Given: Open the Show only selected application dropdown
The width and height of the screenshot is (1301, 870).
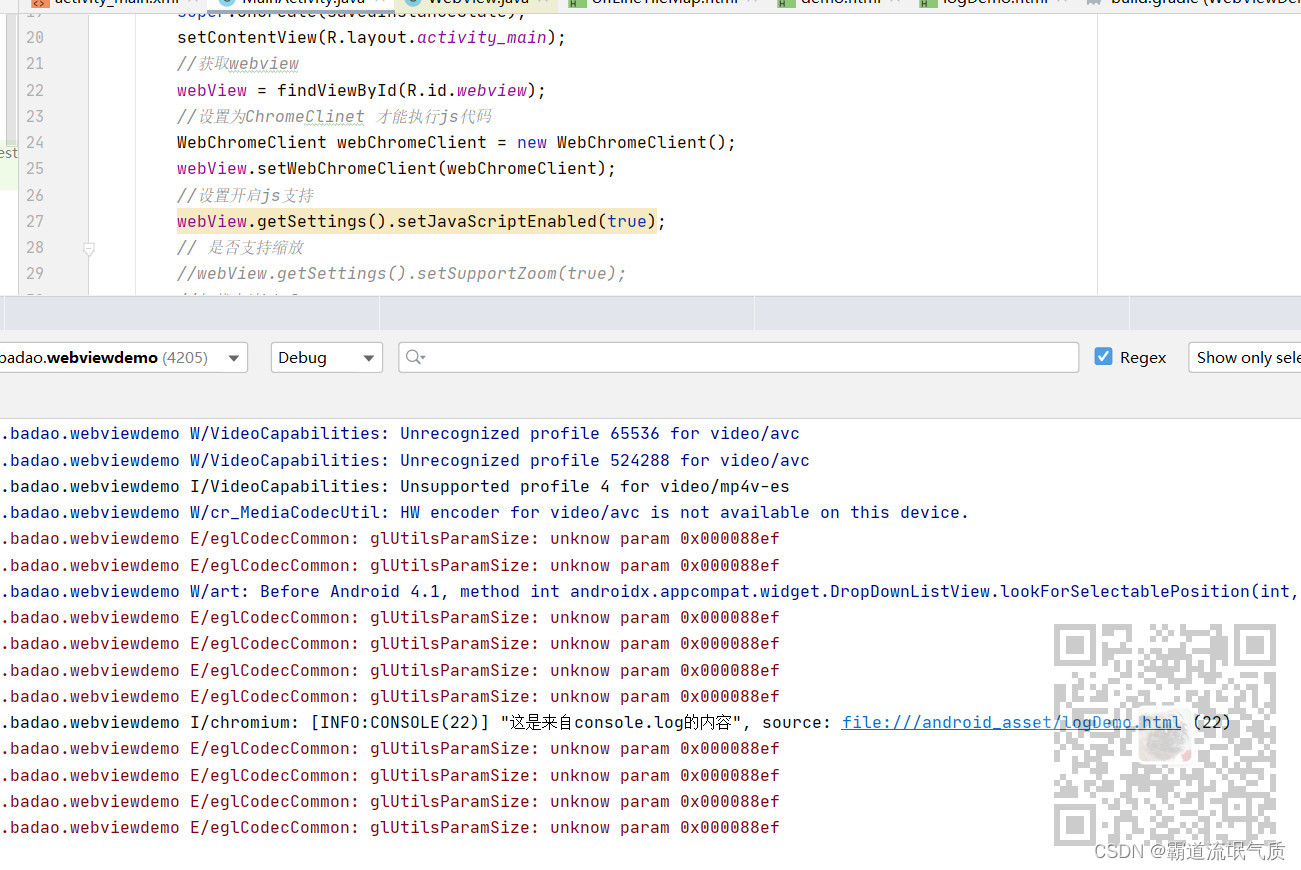Looking at the screenshot, I should [x=1250, y=357].
